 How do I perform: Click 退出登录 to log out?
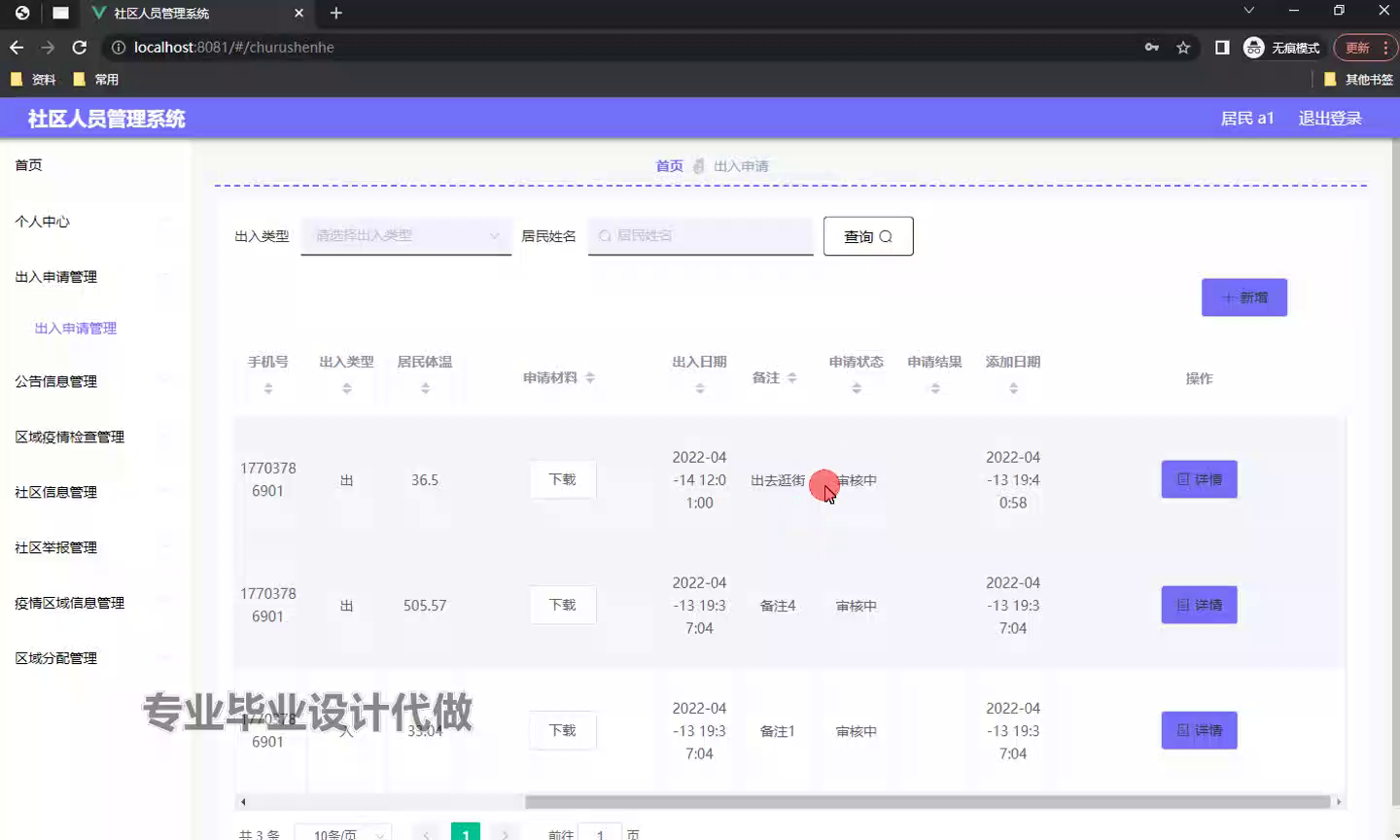pos(1330,118)
